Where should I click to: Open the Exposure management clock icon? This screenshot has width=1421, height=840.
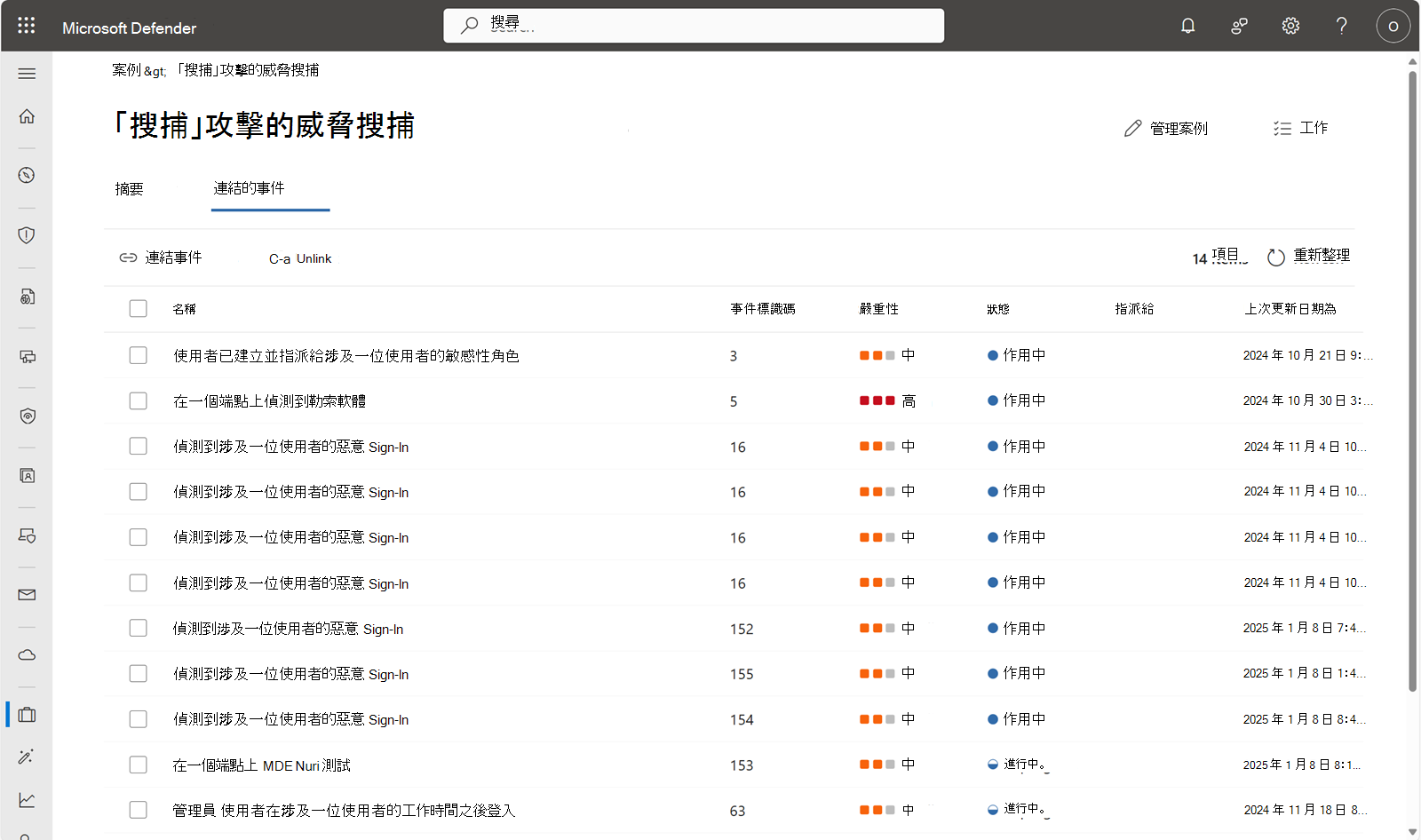tap(27, 175)
